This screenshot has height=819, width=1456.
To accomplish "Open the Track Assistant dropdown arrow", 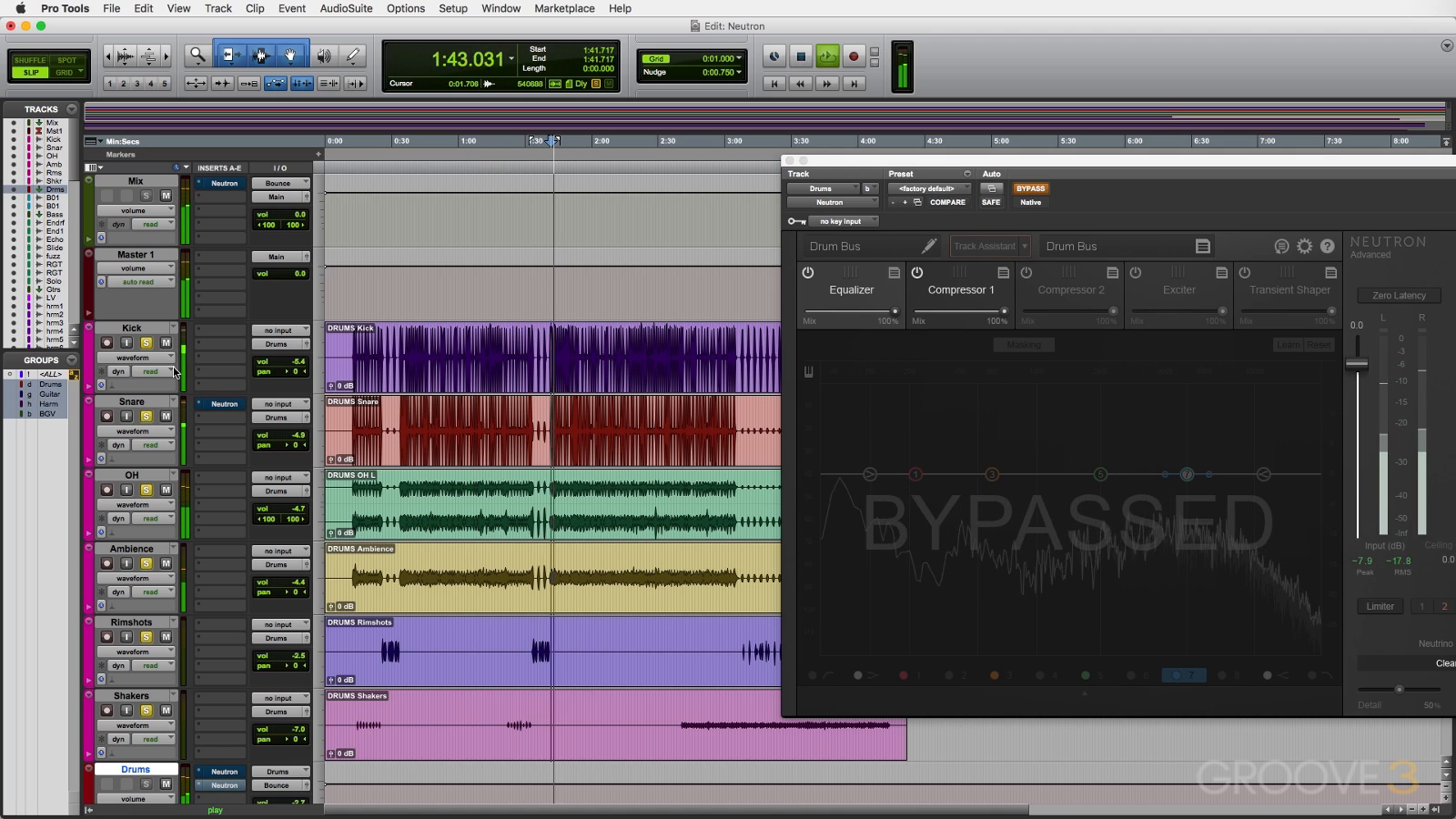I will click(1025, 247).
